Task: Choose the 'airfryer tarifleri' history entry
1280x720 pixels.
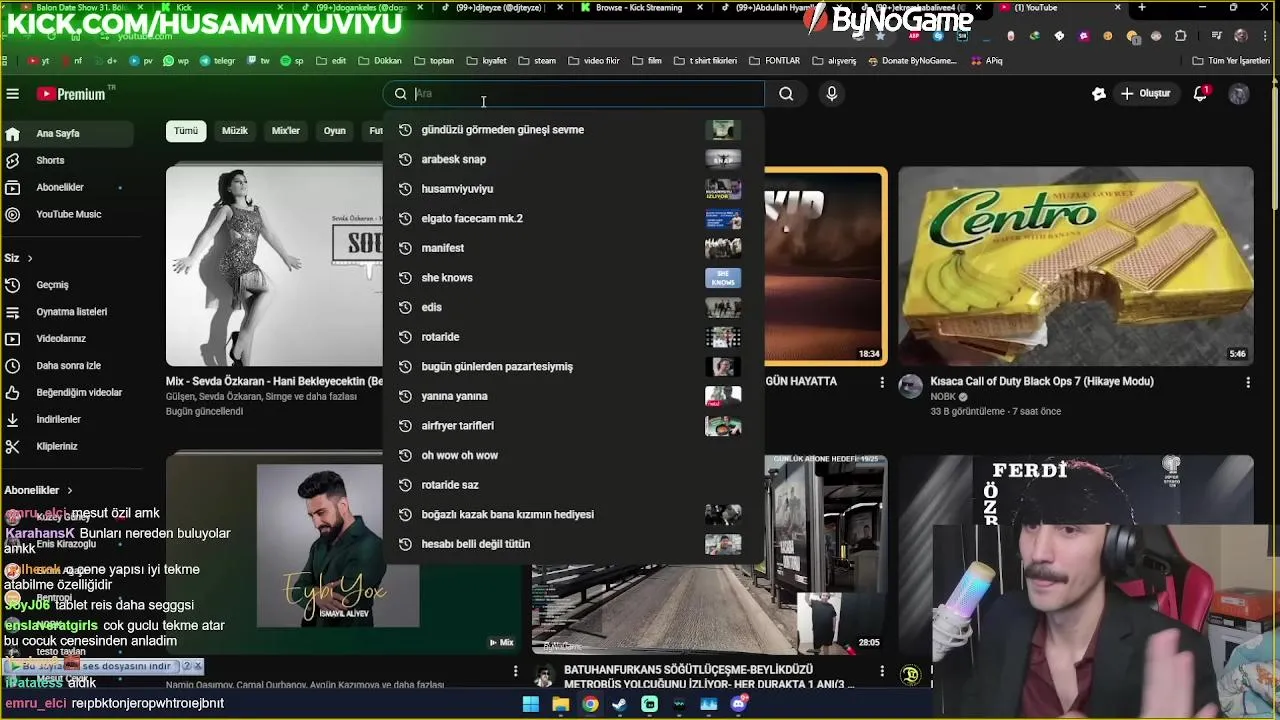Action: coord(572,426)
